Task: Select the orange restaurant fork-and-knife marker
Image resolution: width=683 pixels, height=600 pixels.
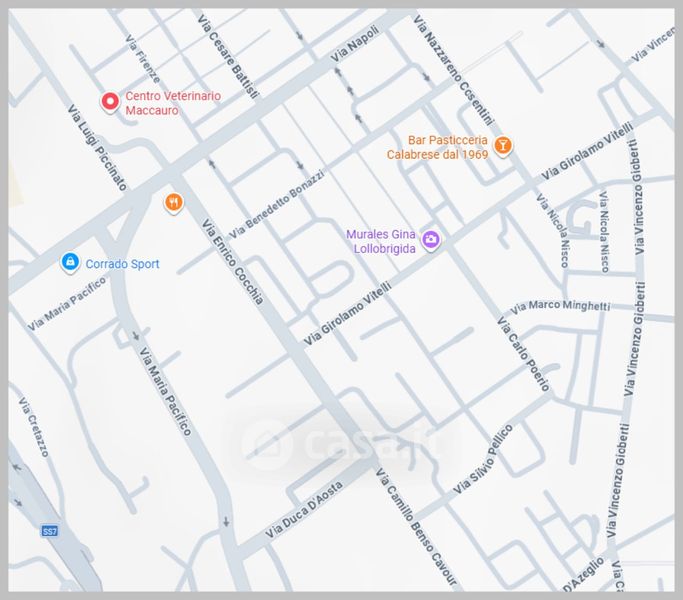Action: pos(174,203)
